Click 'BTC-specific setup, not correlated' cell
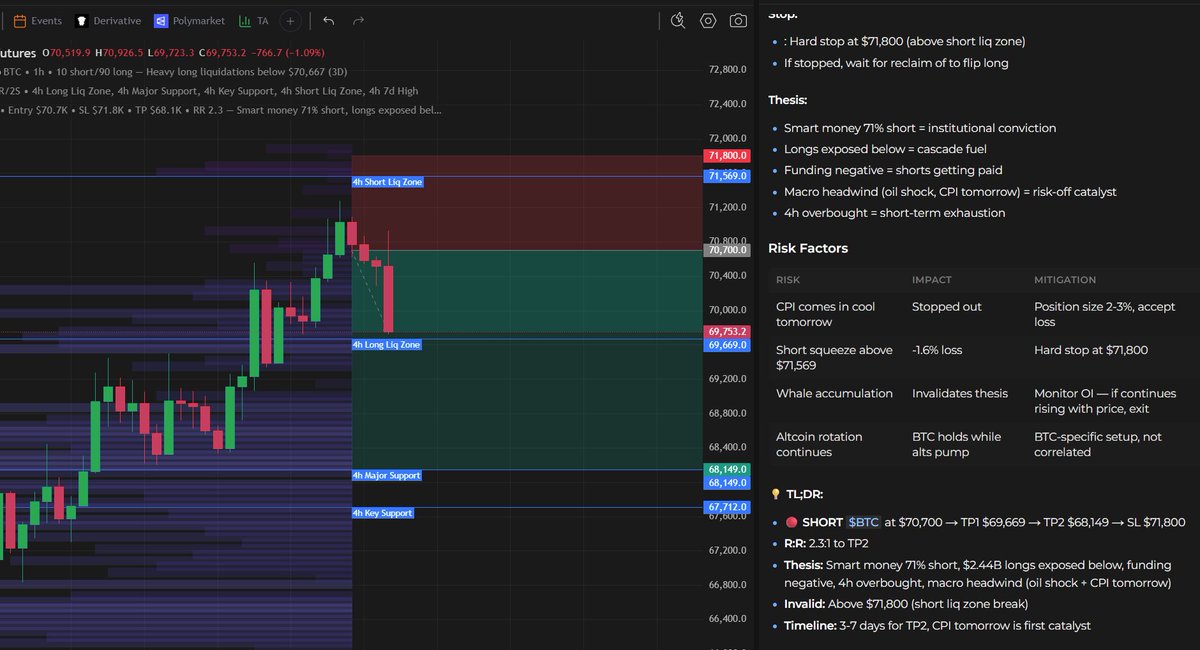This screenshot has height=650, width=1200. pos(1099,444)
